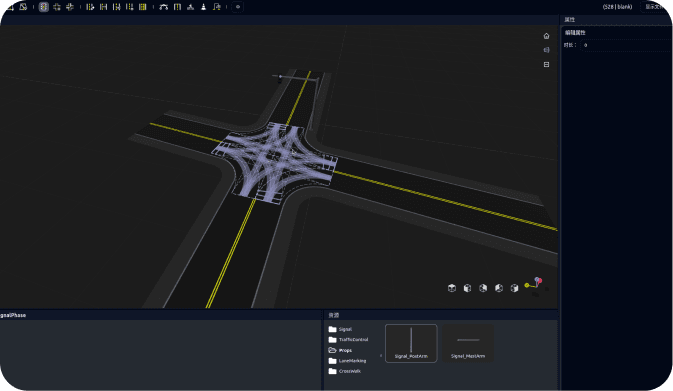Click the leftmost view cube icon
The image size is (673, 391).
(x=452, y=288)
